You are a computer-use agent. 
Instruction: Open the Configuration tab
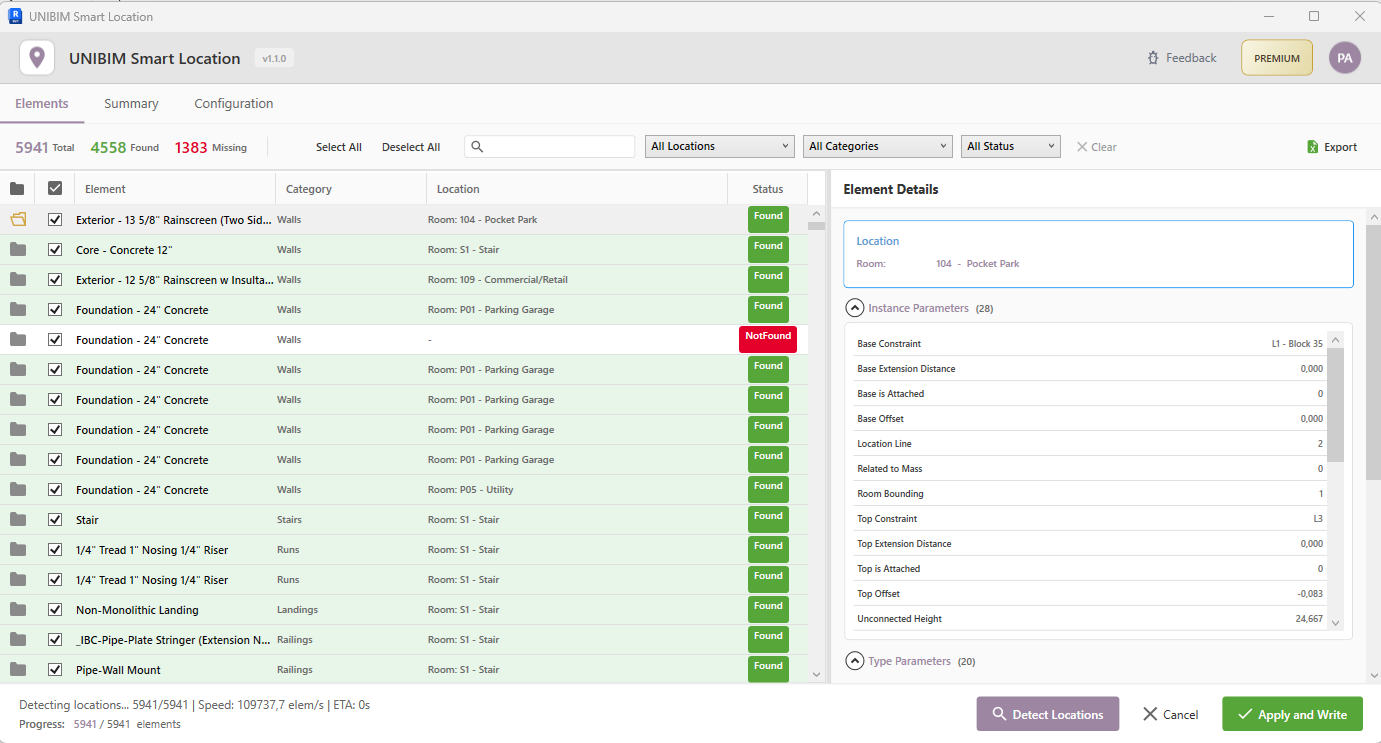(233, 103)
